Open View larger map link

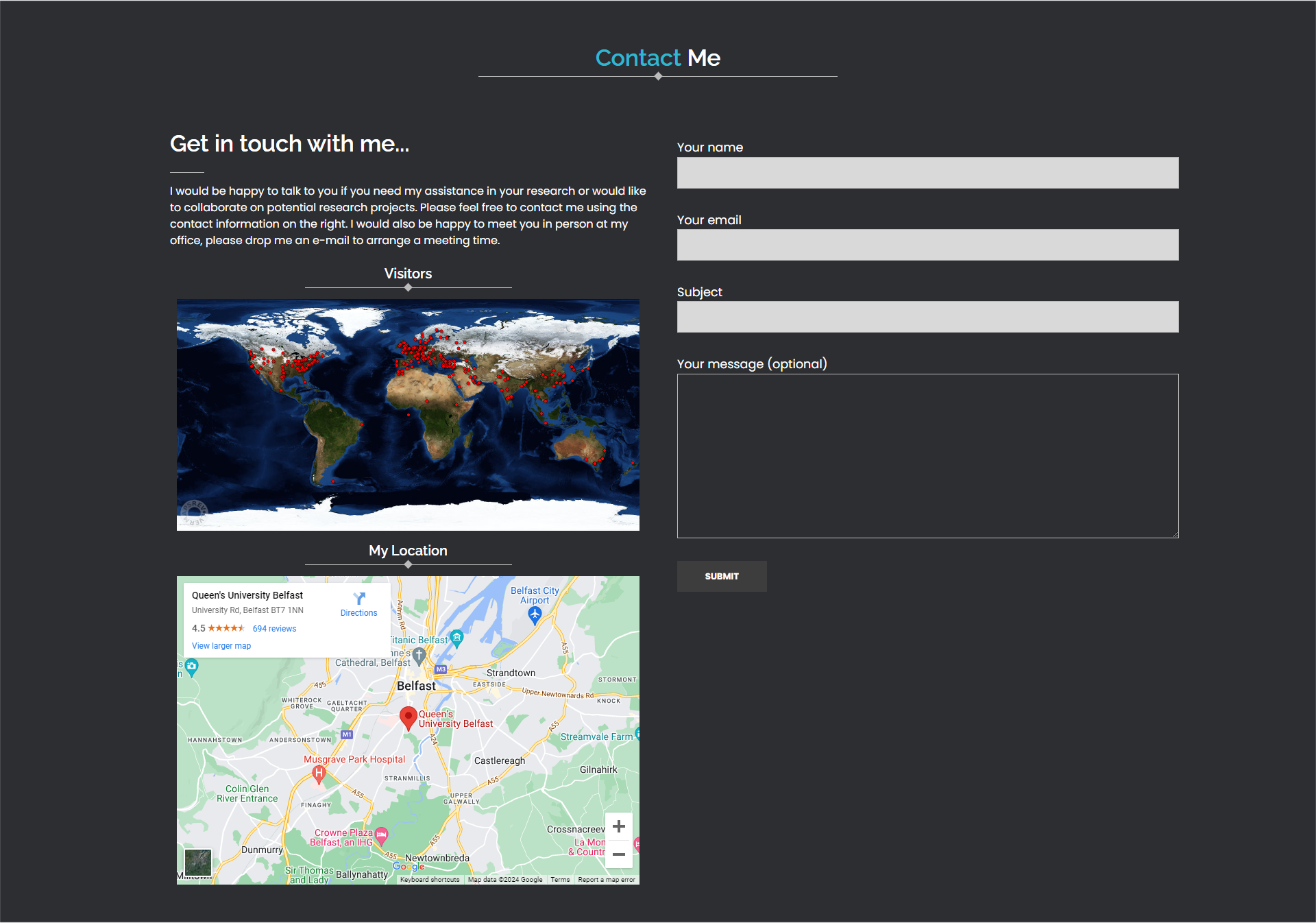click(x=221, y=646)
